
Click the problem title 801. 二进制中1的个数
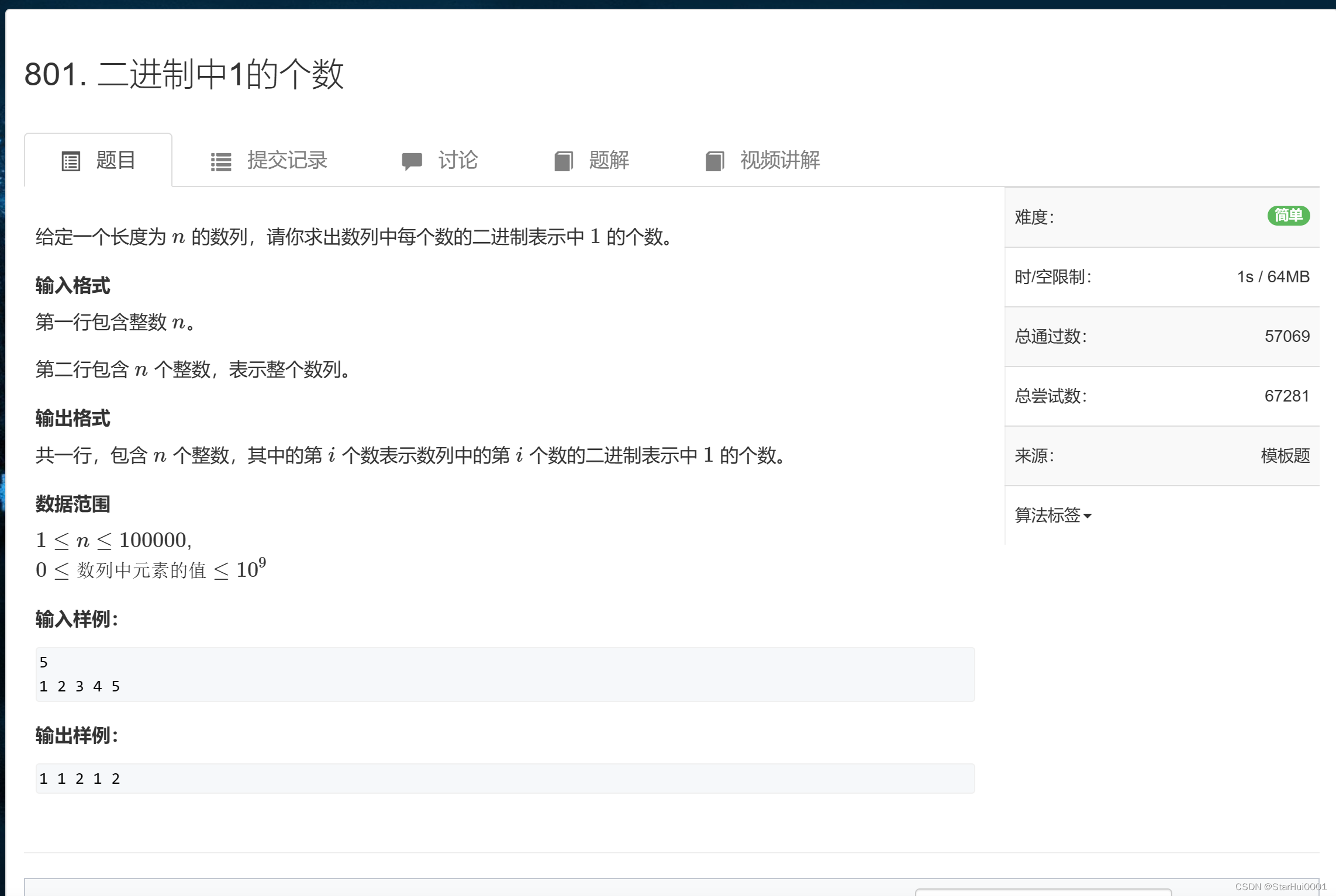[184, 74]
